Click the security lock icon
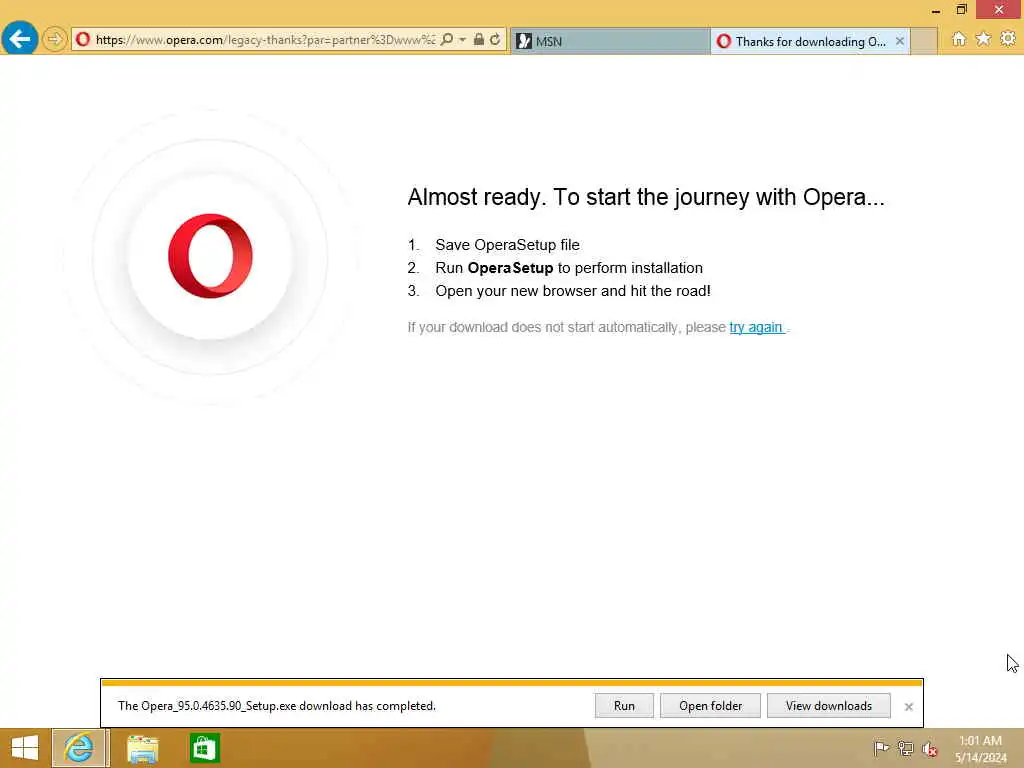 (x=479, y=40)
